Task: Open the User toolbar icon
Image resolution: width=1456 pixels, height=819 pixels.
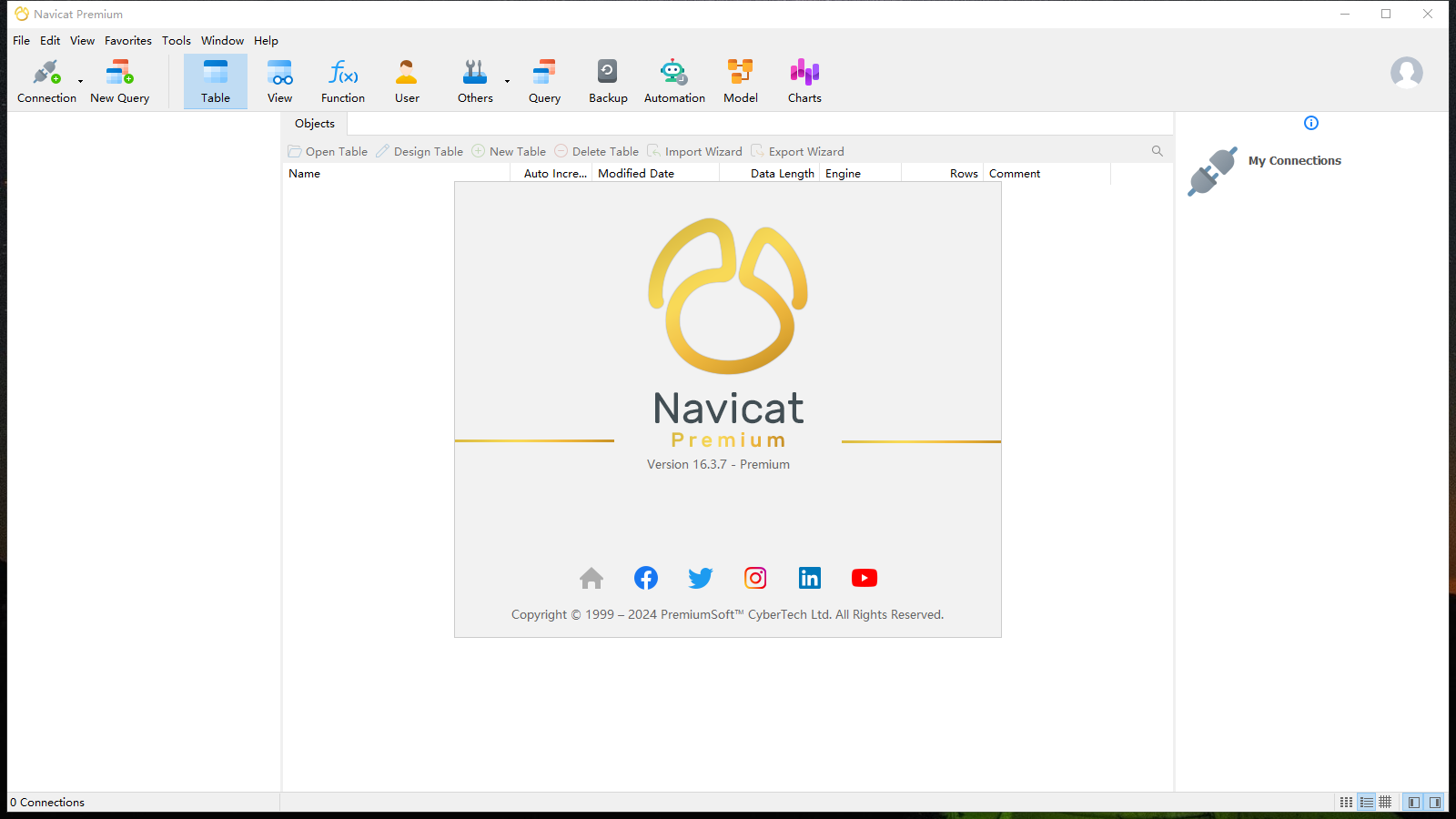Action: (407, 81)
